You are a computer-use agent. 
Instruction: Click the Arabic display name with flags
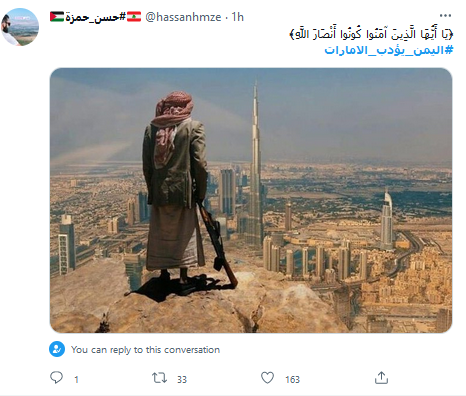95,17
